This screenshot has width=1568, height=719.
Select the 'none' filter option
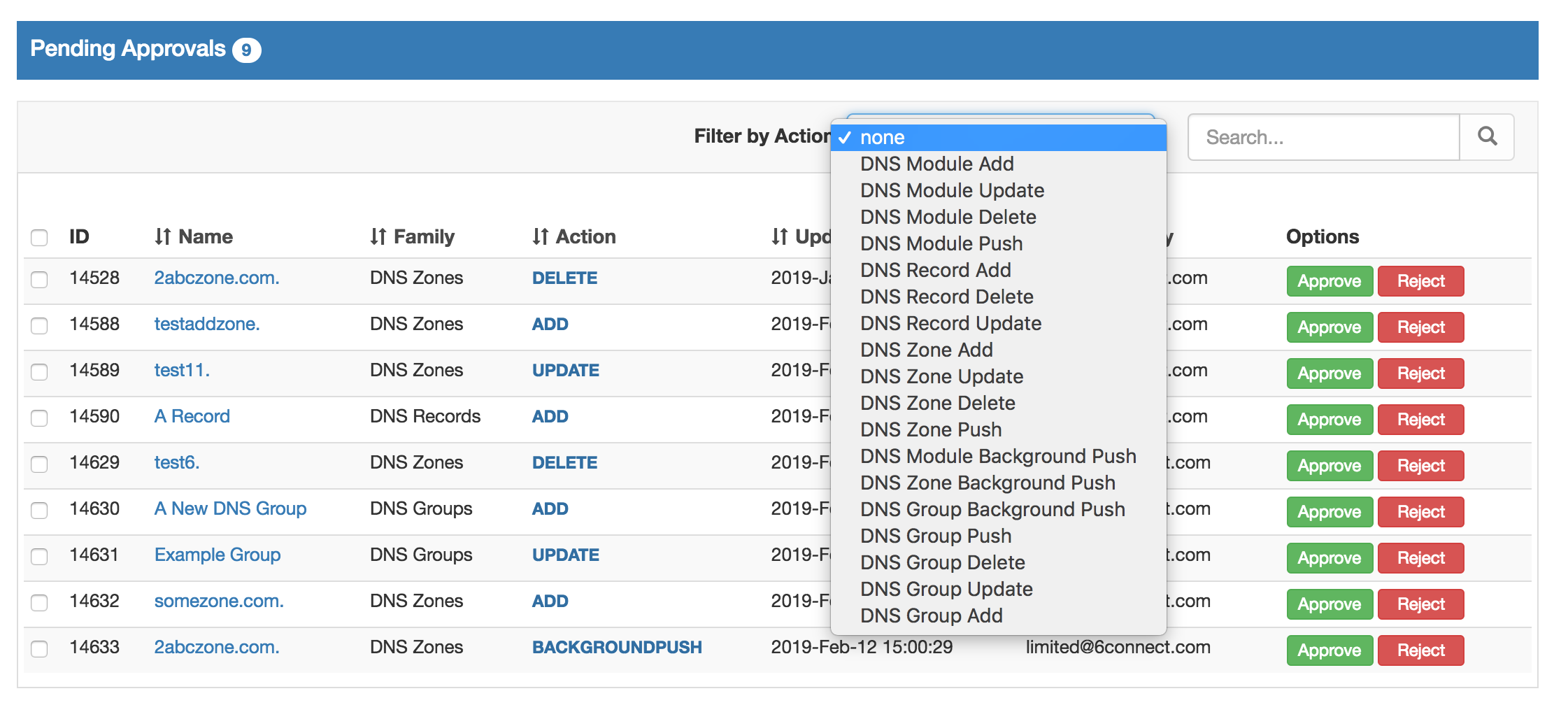click(x=882, y=137)
